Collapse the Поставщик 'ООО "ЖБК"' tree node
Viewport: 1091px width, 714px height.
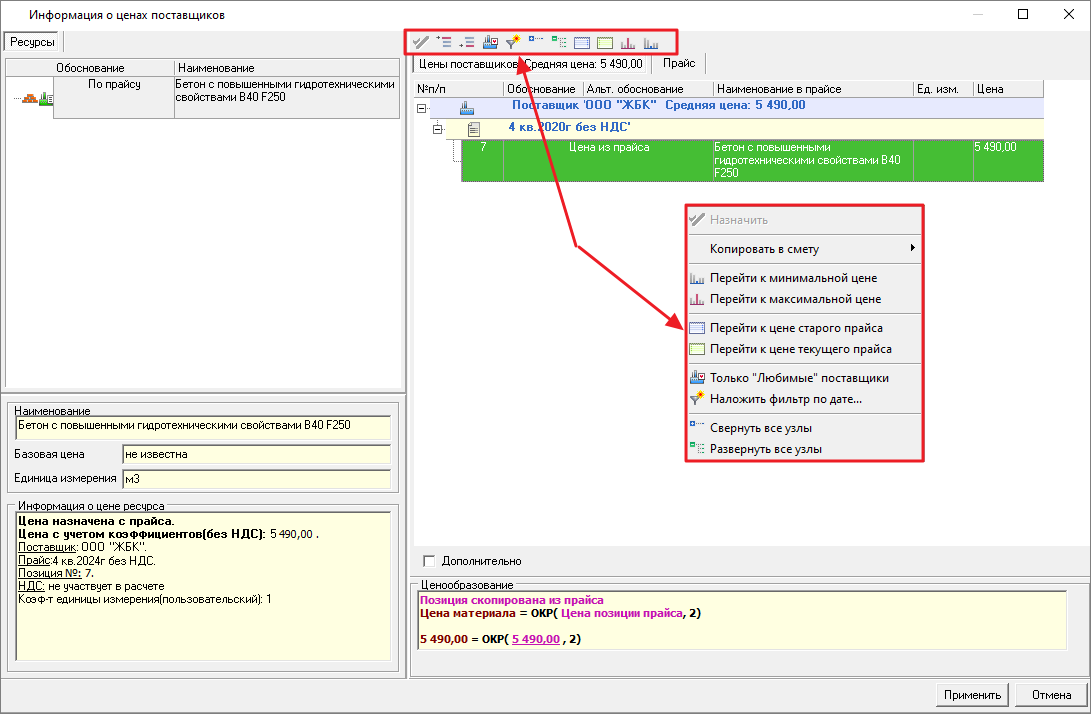tap(422, 106)
